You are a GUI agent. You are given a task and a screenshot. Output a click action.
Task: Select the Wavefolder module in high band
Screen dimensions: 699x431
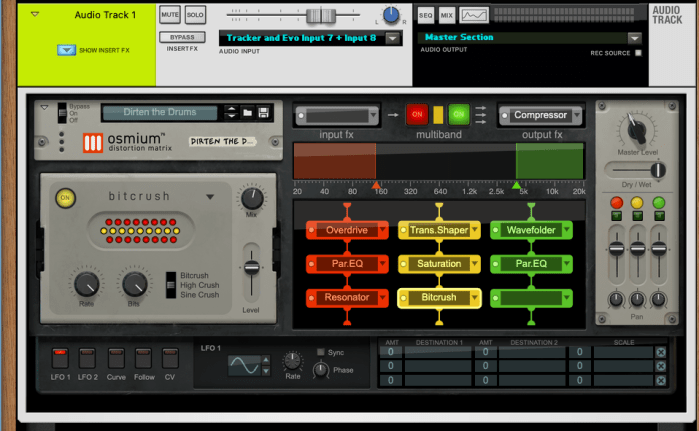tap(531, 231)
